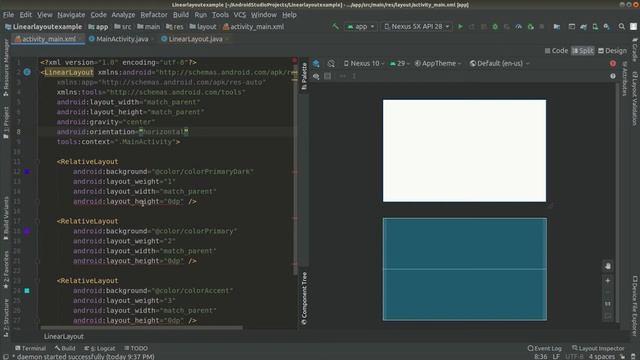Open the Logcat tool window button

[100, 348]
